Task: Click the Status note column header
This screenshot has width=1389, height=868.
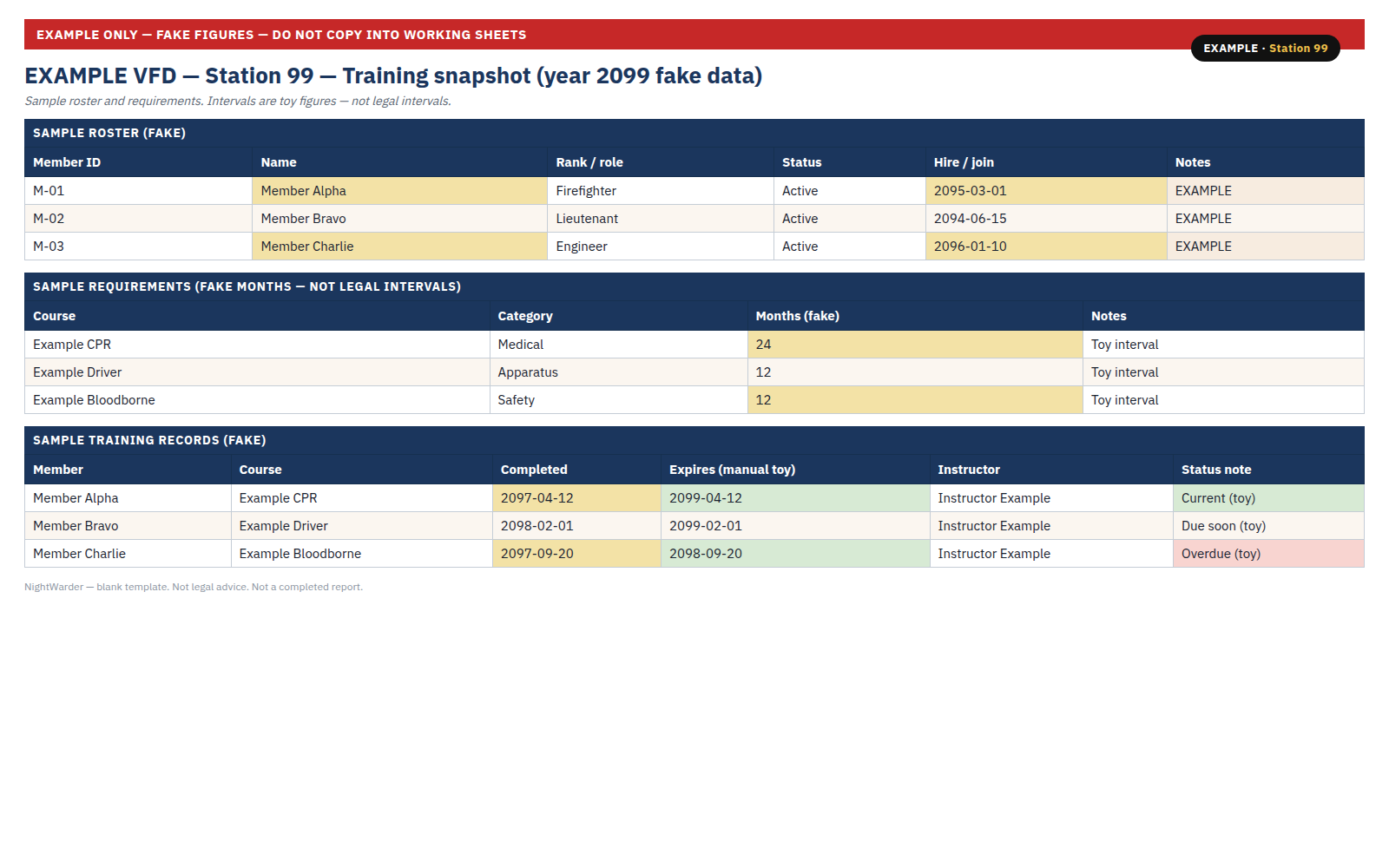Action: point(1269,470)
